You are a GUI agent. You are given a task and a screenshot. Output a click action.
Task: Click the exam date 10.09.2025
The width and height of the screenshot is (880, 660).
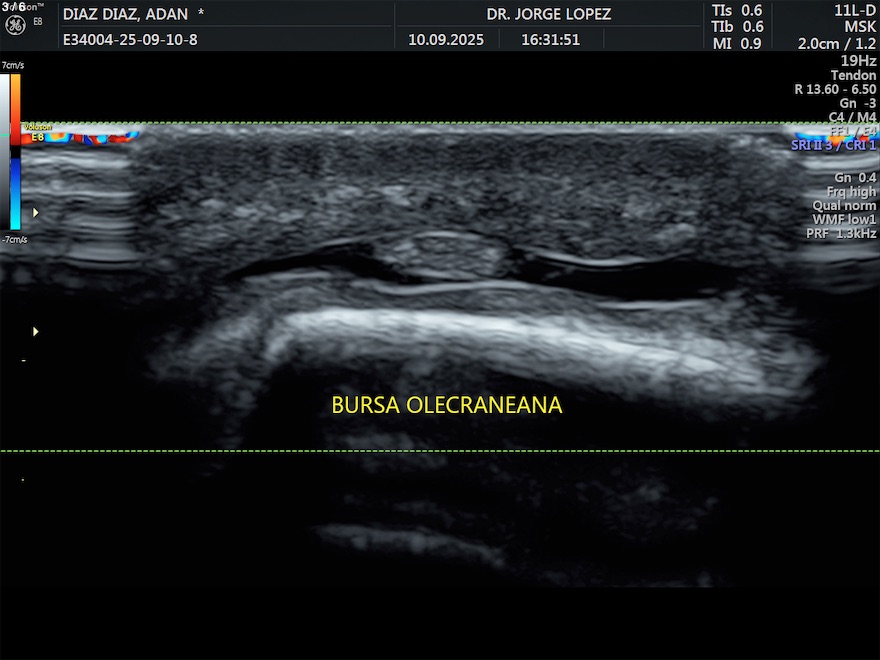(x=446, y=41)
